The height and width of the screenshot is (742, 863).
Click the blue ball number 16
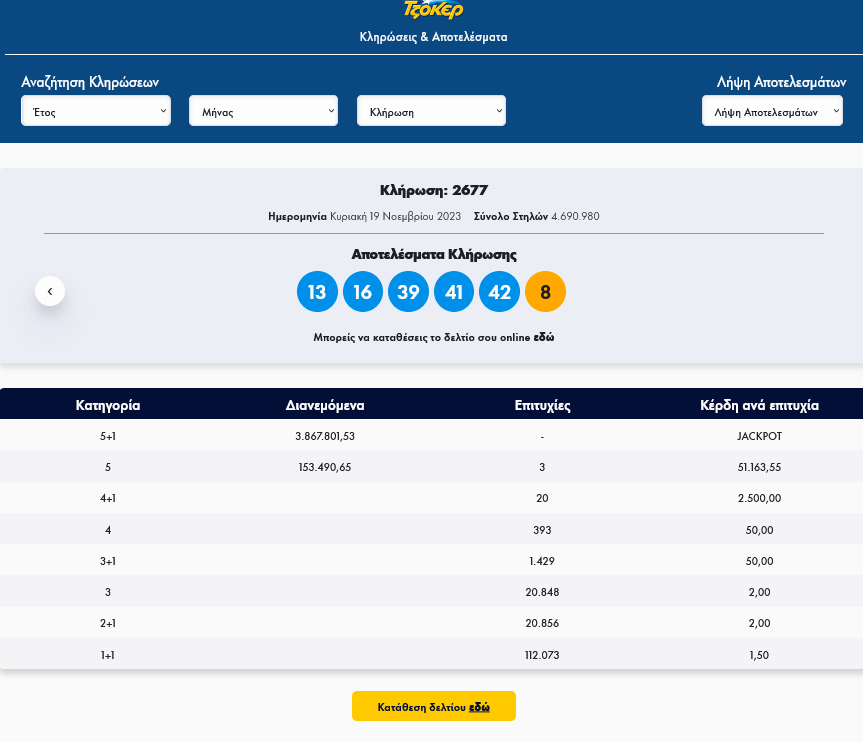click(363, 292)
